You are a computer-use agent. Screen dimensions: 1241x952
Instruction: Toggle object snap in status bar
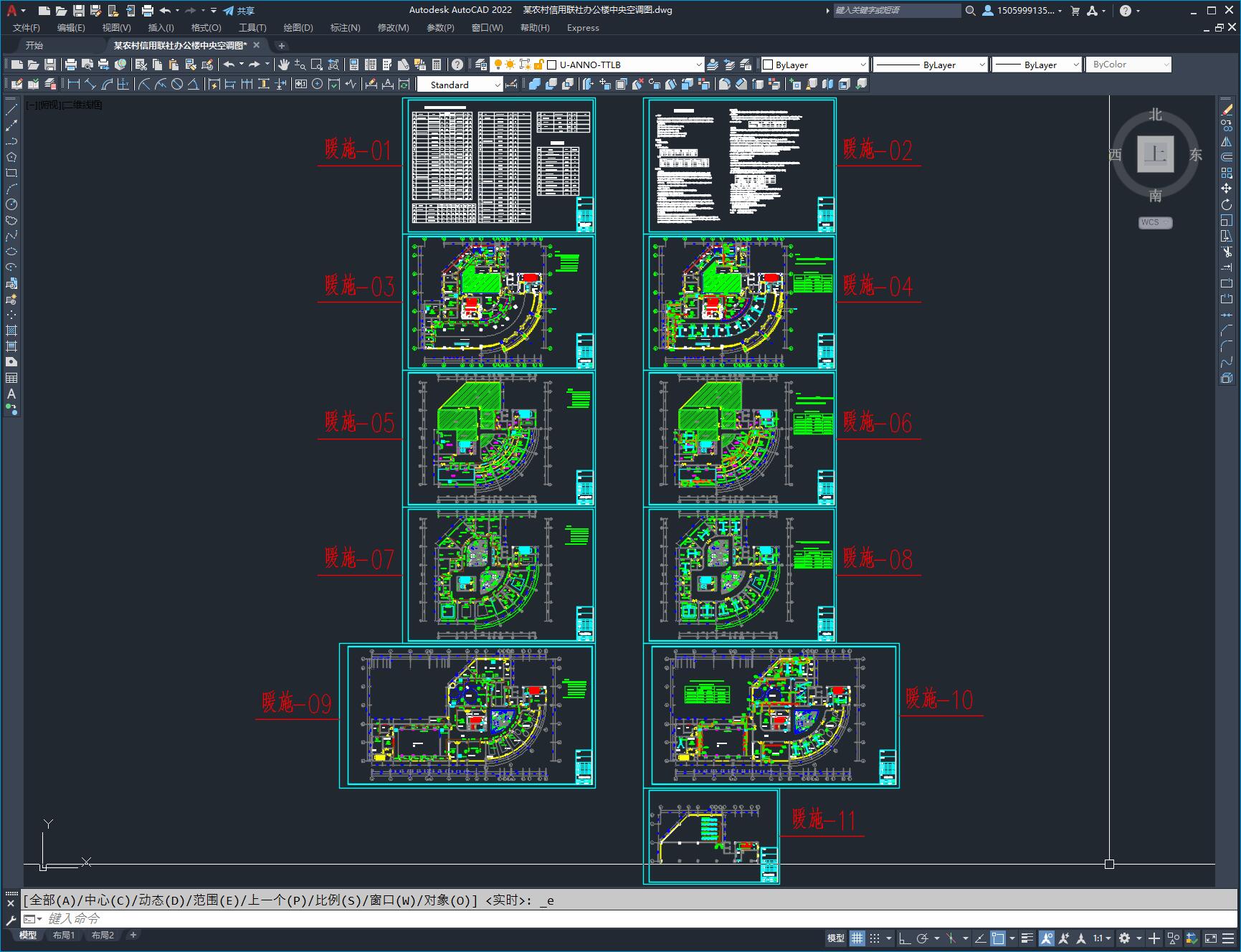(x=998, y=938)
